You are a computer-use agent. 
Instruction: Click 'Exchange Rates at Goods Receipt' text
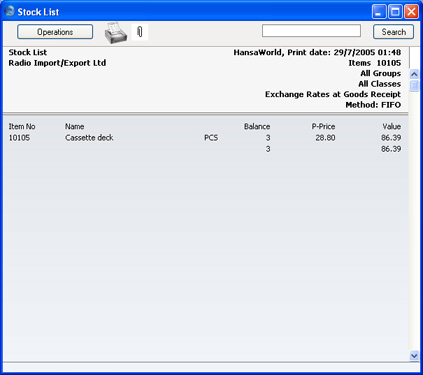[333, 94]
